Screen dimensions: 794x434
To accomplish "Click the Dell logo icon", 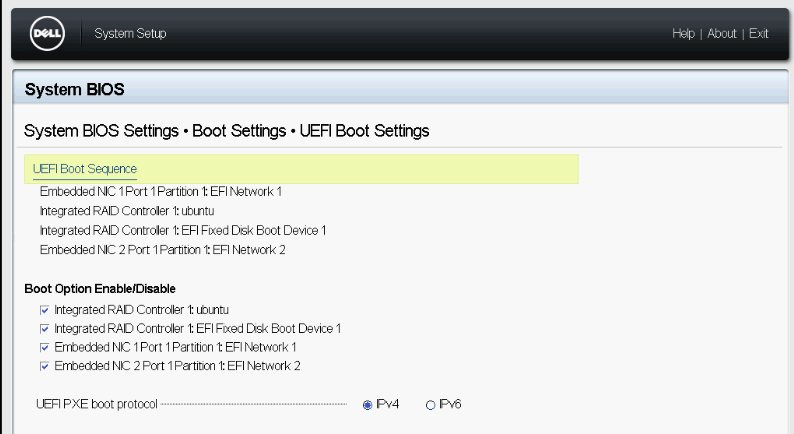I will (46, 34).
